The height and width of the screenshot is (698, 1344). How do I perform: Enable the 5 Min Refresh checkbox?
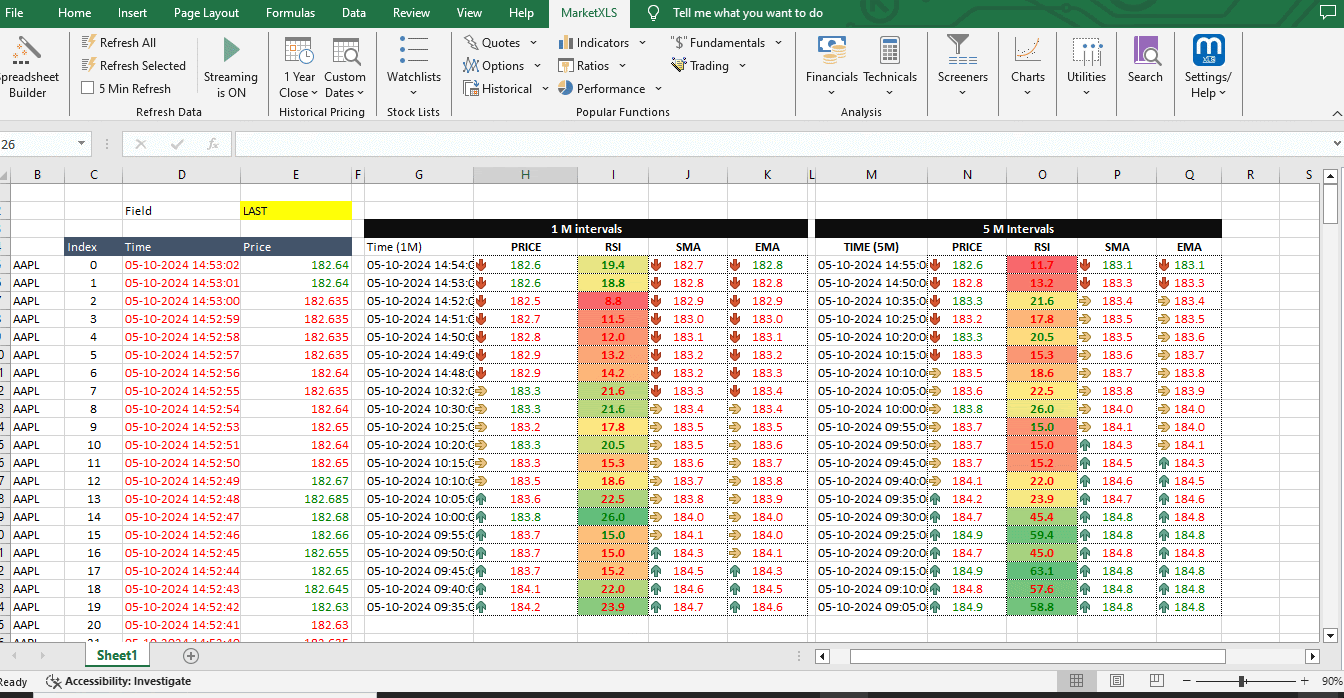pos(88,88)
